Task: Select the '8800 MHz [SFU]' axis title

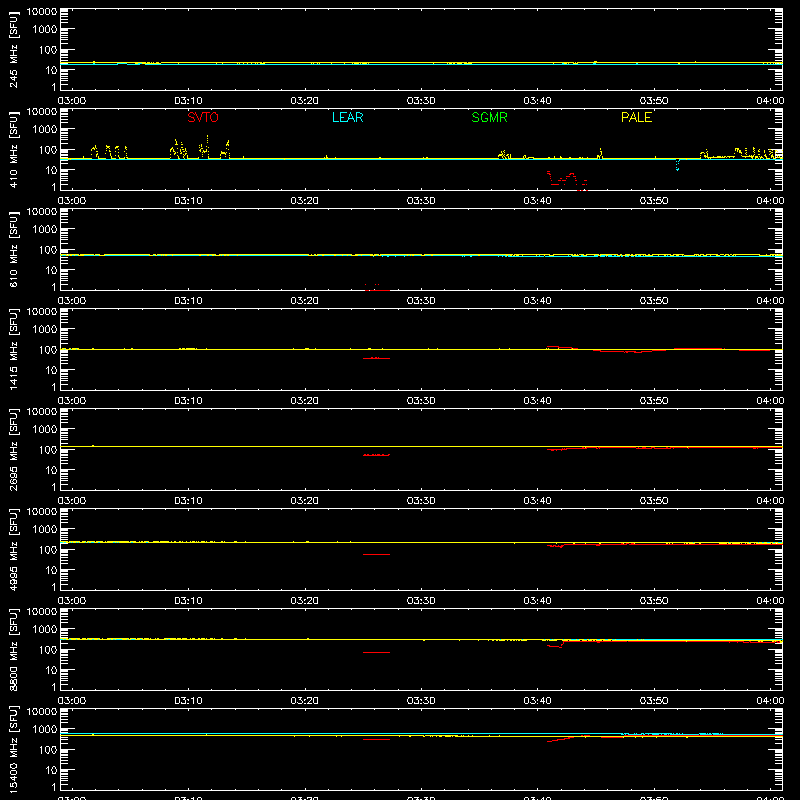Action: (14, 649)
